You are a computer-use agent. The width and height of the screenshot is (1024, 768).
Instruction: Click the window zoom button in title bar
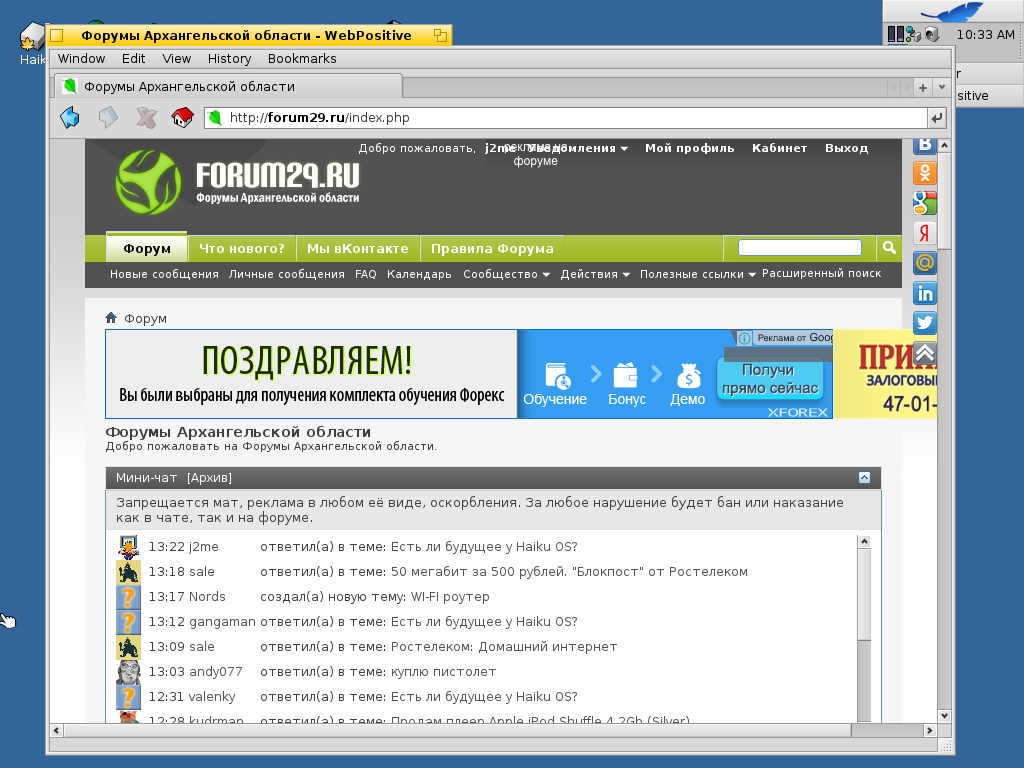(x=440, y=35)
